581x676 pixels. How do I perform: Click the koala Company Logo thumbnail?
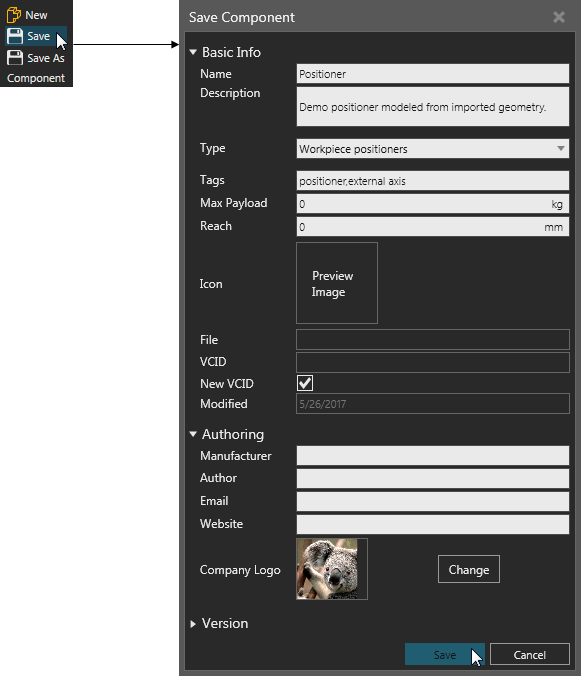click(x=332, y=569)
